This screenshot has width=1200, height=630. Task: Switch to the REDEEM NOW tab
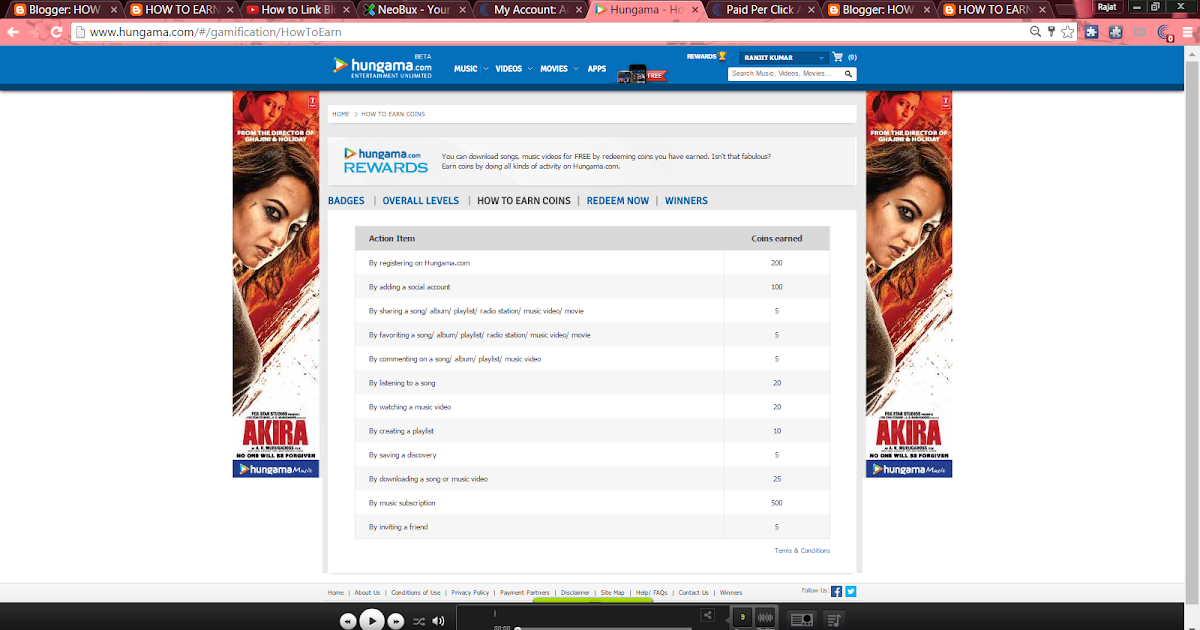click(618, 201)
